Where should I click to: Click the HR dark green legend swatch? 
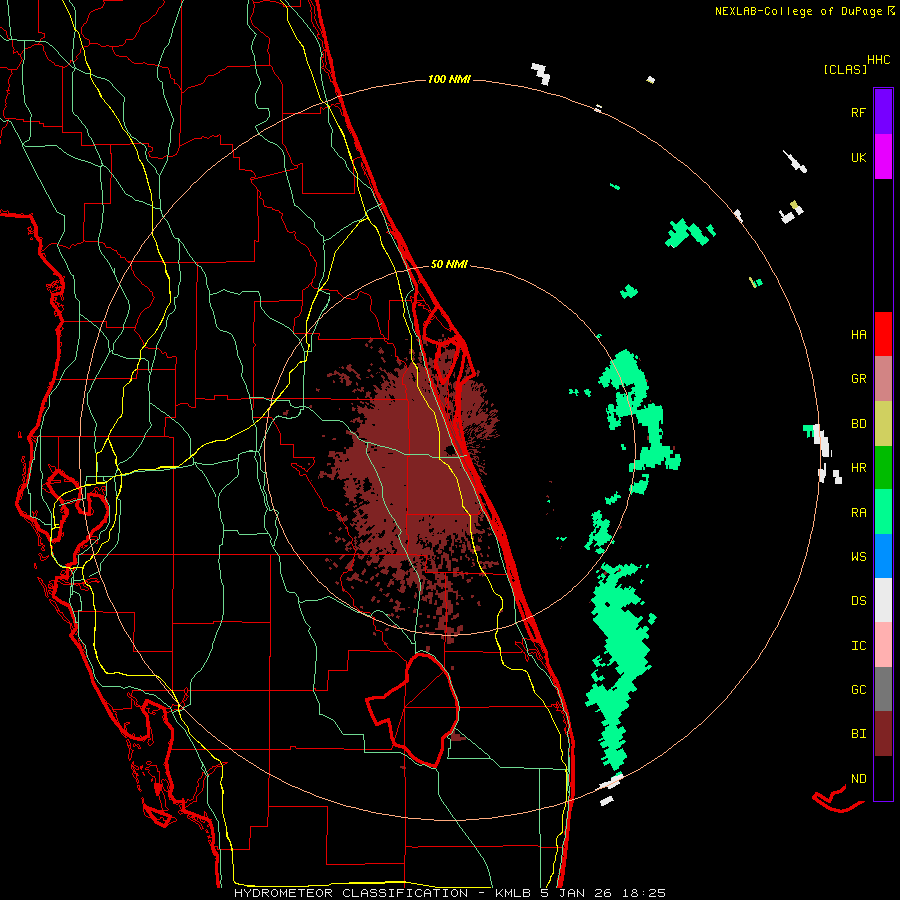883,468
